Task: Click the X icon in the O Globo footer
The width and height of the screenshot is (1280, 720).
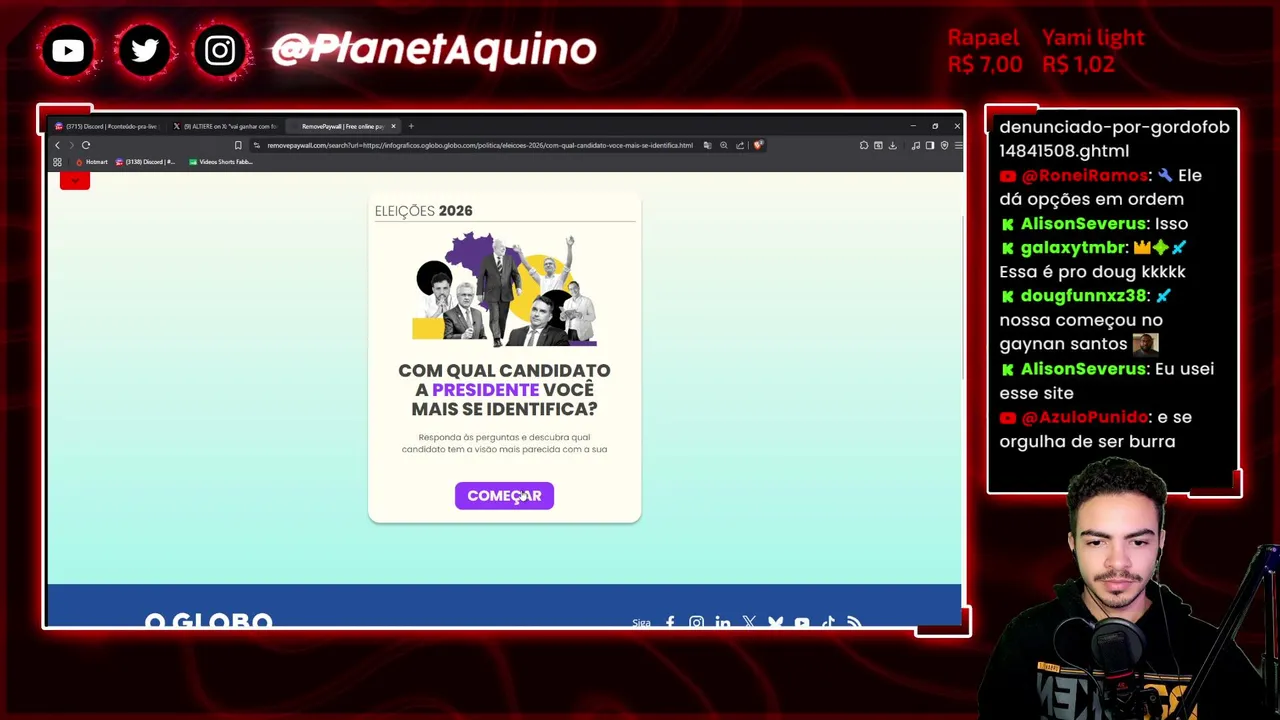Action: 749,623
